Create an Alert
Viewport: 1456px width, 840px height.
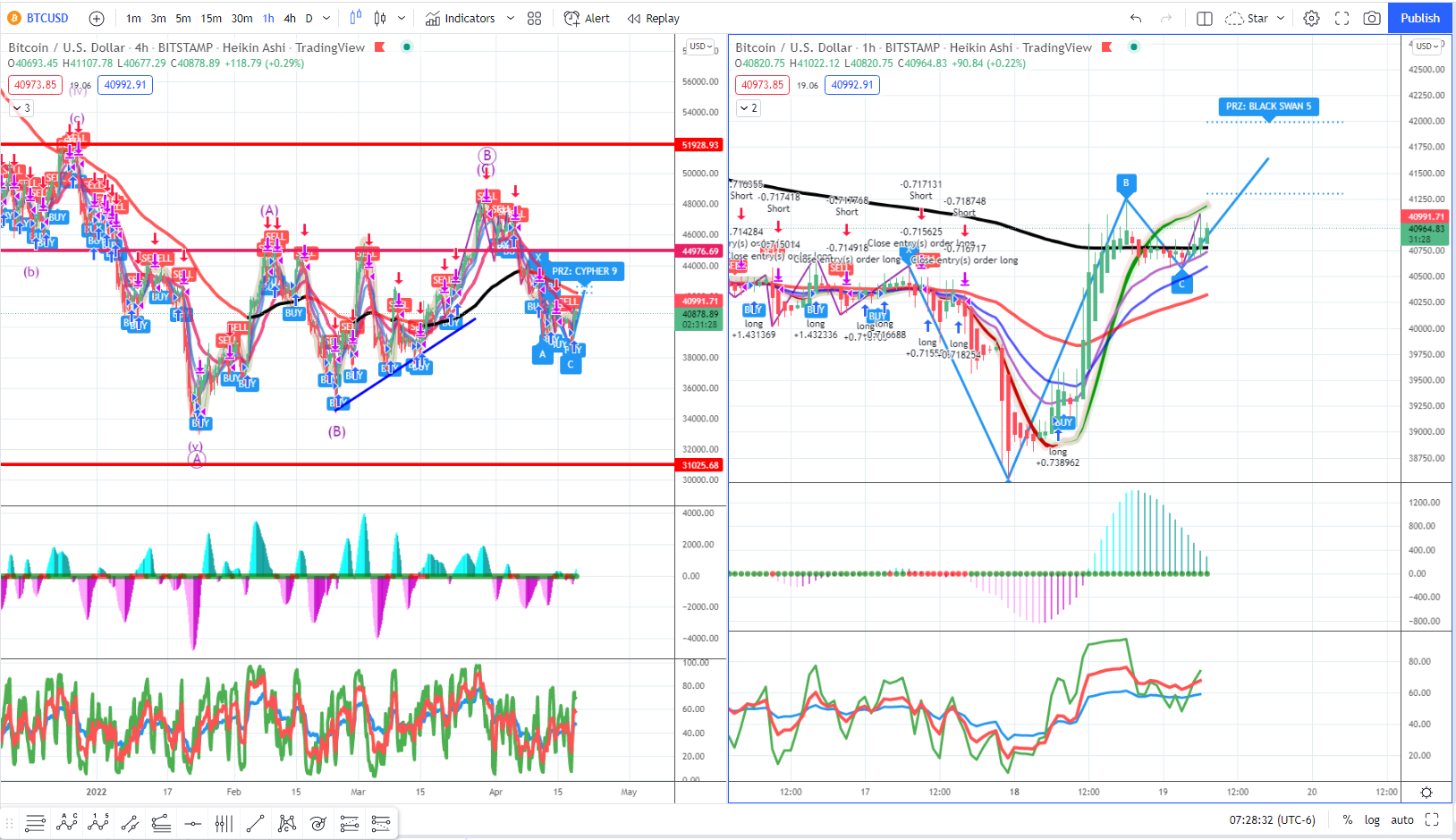click(587, 18)
